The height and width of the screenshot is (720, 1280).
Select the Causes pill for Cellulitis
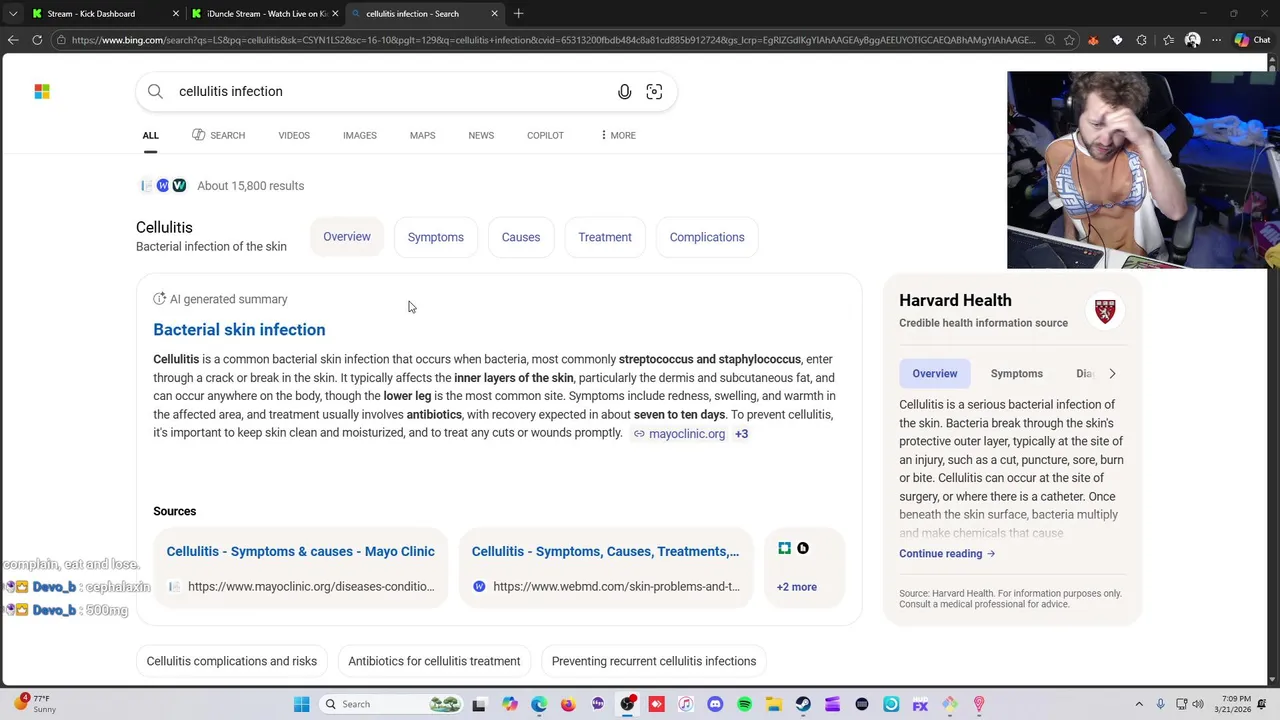521,237
